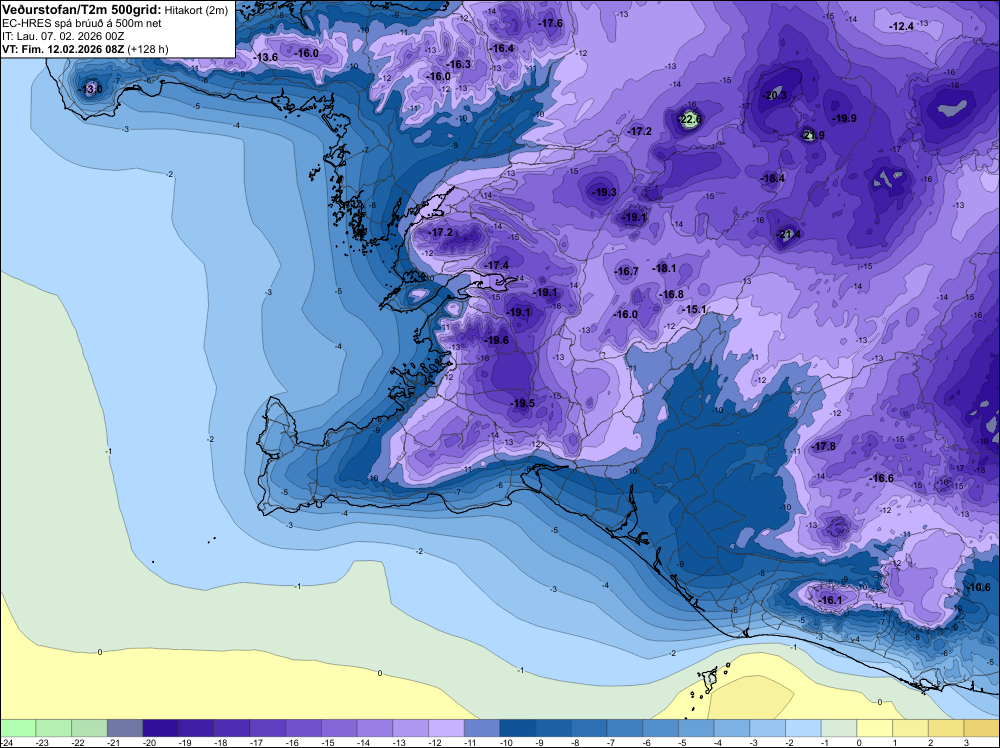Viewport: 1000px width, 748px height.
Task: Click the -16.8 temperature label
Action: 672,295
